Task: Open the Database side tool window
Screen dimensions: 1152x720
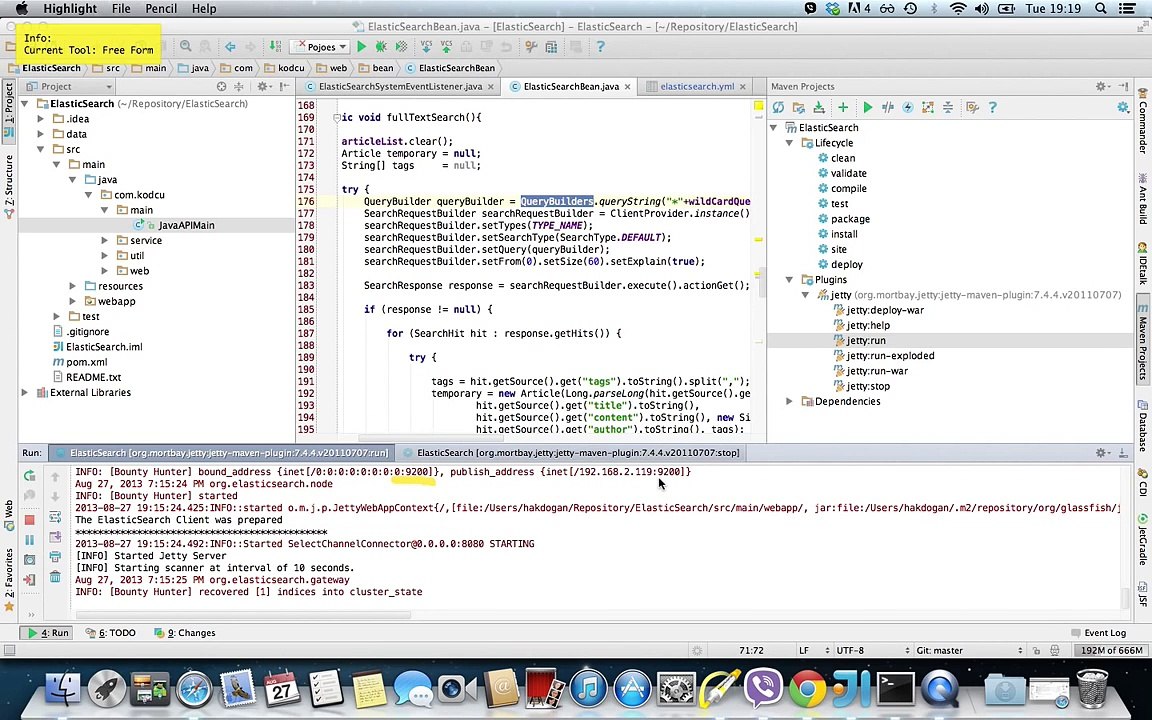Action: 1143,425
